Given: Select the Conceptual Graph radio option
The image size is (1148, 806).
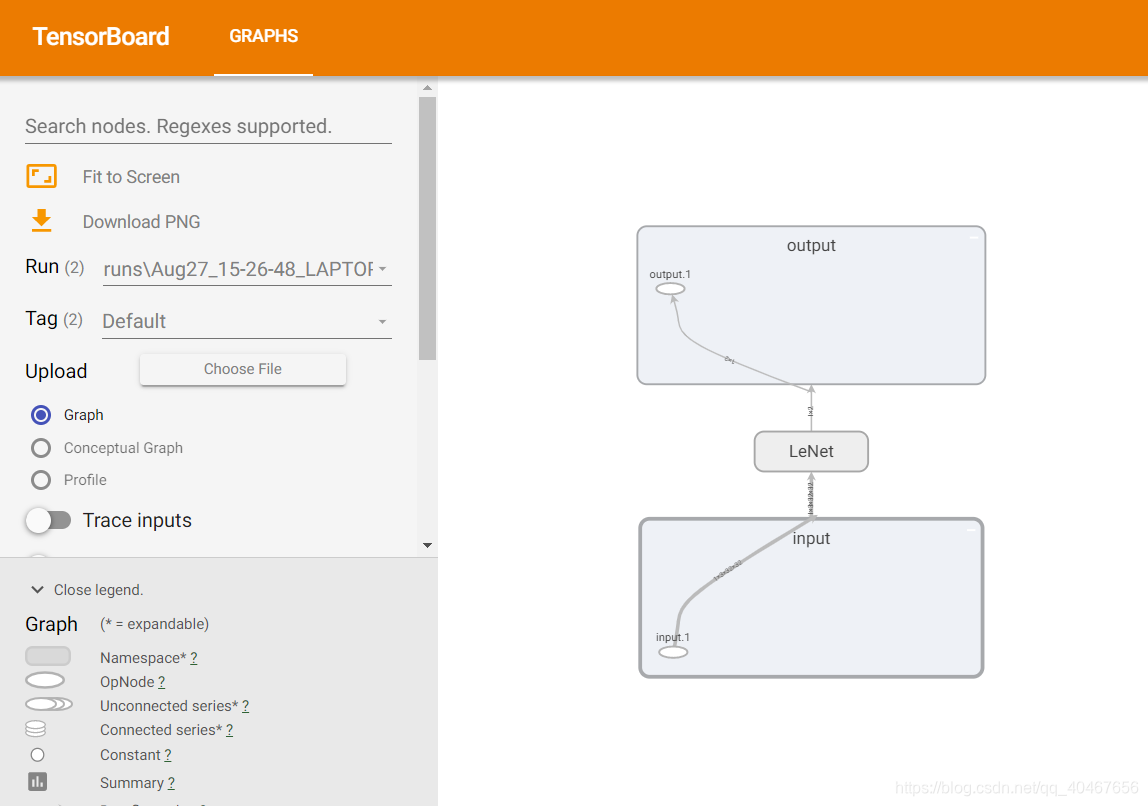Looking at the screenshot, I should coord(41,447).
